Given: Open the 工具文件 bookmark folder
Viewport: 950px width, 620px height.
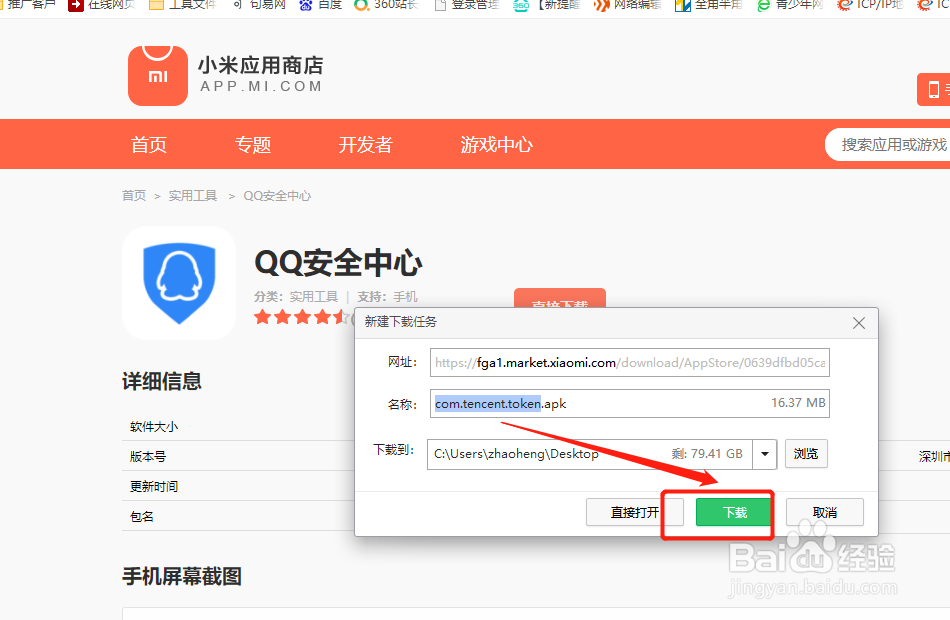Looking at the screenshot, I should point(182,5).
